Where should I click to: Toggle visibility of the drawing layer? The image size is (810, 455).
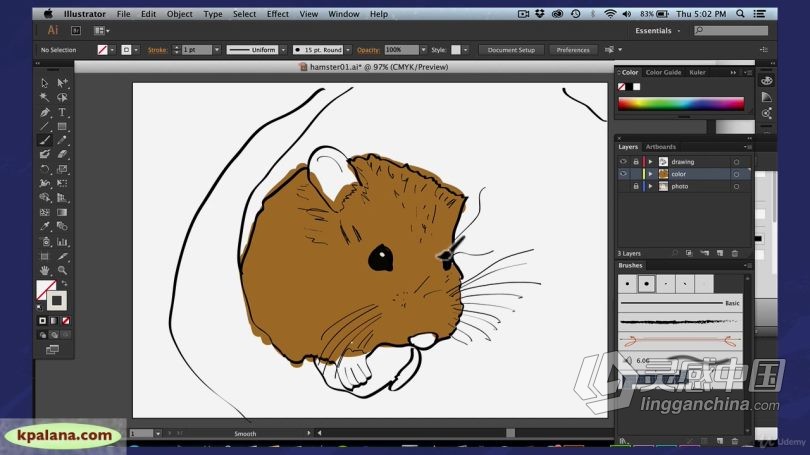(623, 162)
